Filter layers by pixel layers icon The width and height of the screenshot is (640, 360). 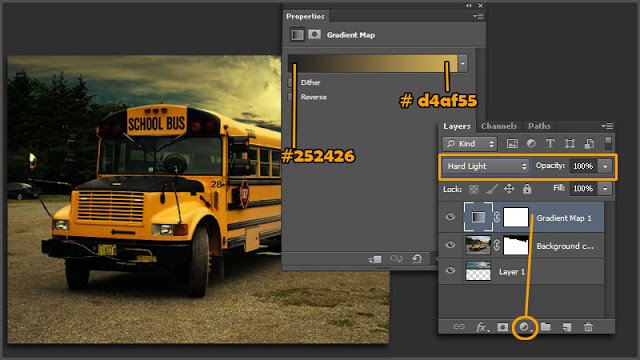click(x=512, y=144)
